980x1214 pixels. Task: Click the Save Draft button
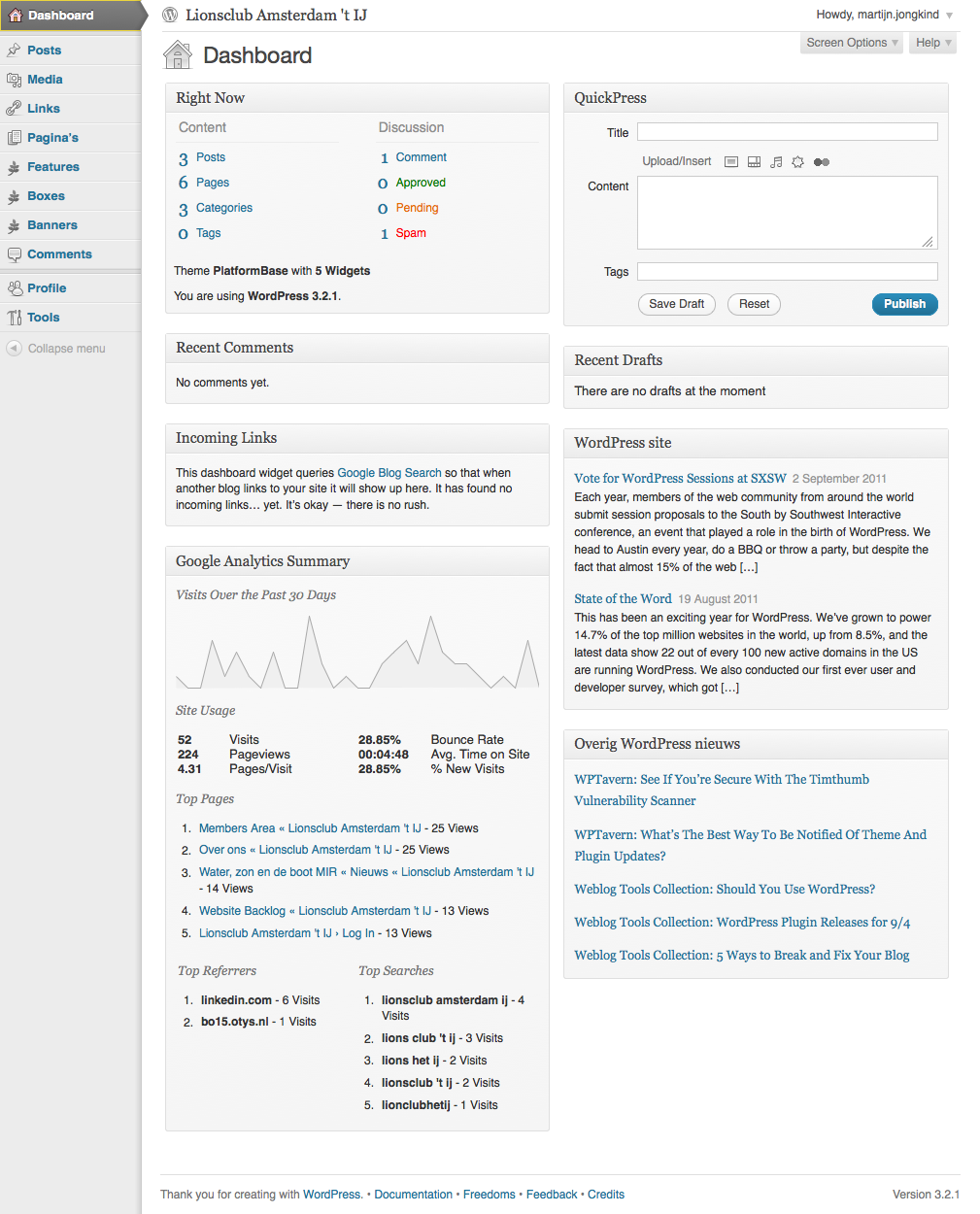click(677, 304)
